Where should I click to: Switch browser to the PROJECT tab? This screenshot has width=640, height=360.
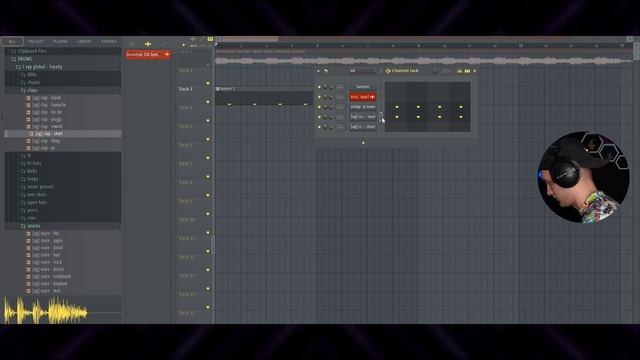pos(36,42)
